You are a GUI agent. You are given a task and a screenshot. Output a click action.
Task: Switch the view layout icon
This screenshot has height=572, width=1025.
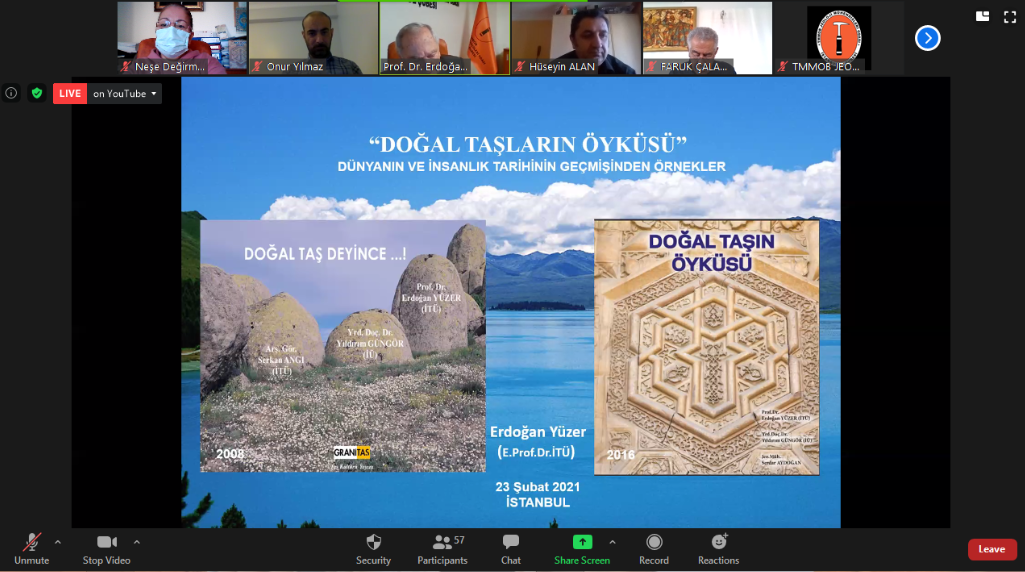(983, 17)
